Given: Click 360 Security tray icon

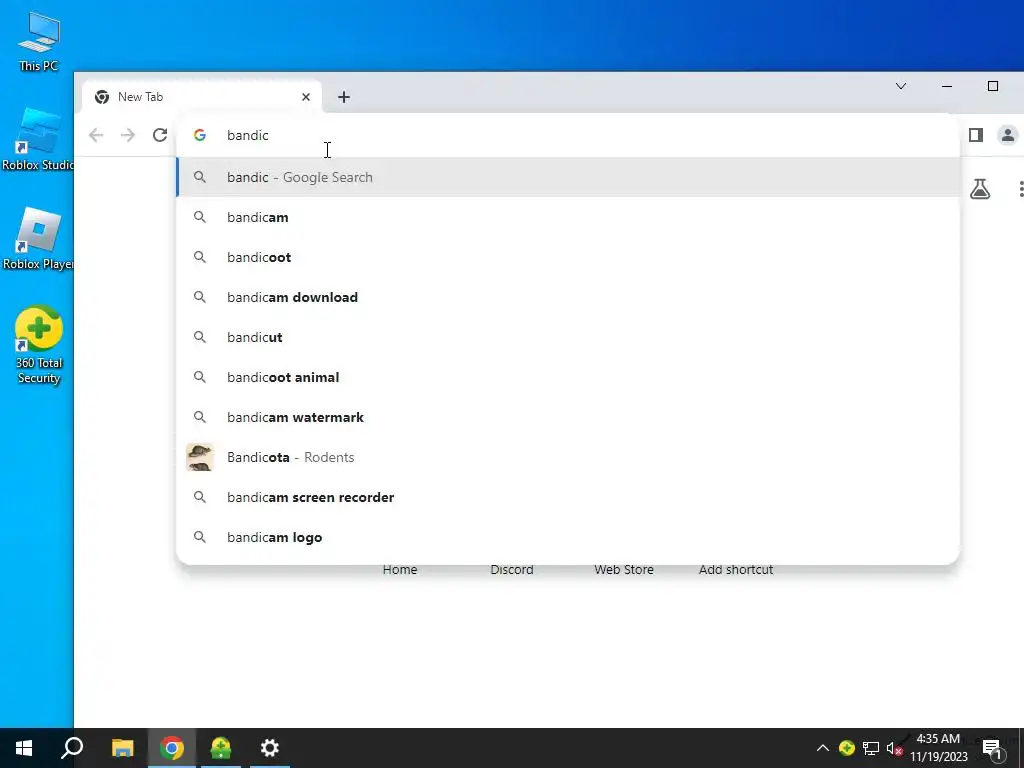Looking at the screenshot, I should point(846,748).
